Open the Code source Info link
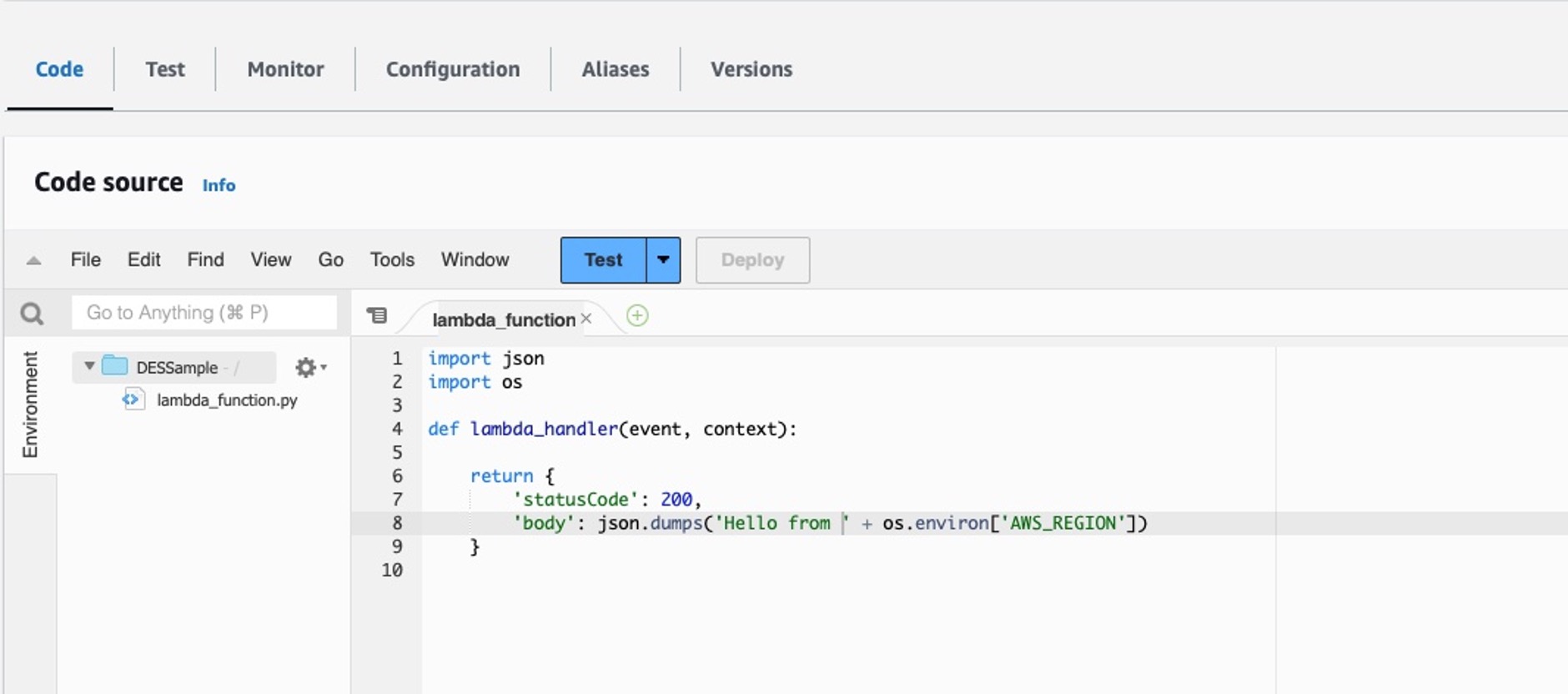 (x=219, y=185)
